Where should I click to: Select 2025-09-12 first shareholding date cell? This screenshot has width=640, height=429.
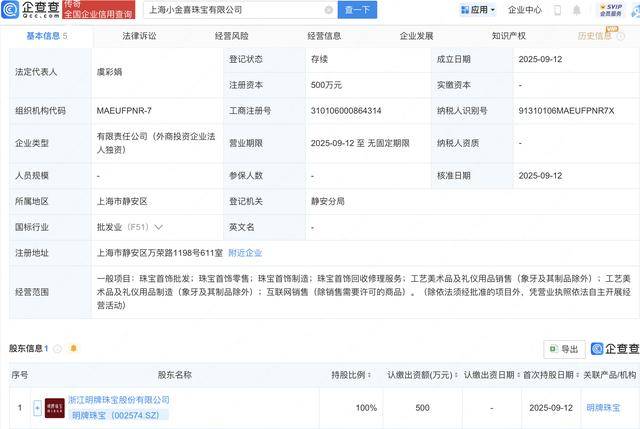pos(551,408)
